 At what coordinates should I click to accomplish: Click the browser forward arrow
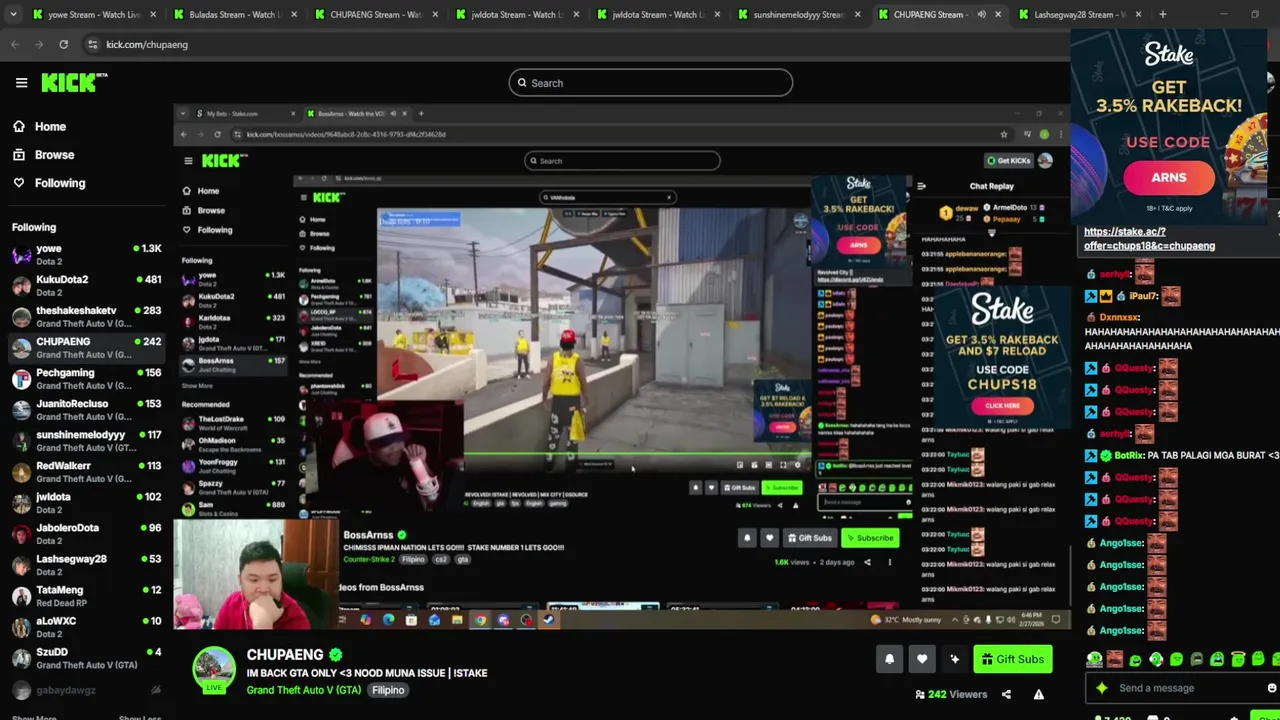[39, 44]
